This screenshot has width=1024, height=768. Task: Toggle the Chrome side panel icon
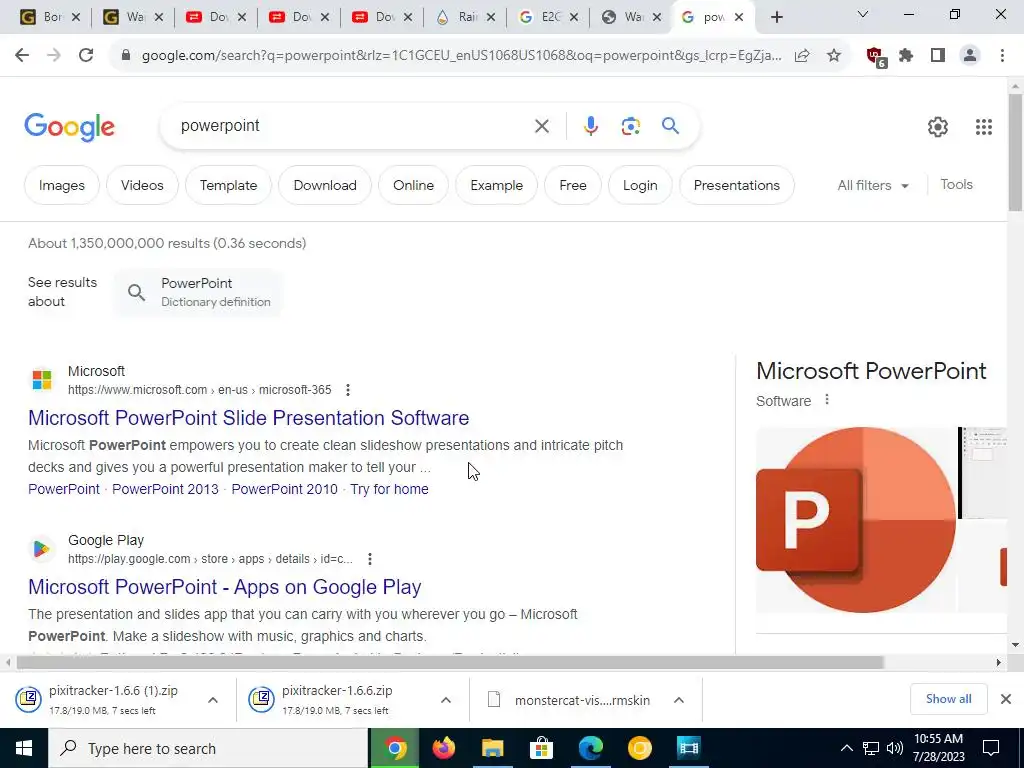938,56
